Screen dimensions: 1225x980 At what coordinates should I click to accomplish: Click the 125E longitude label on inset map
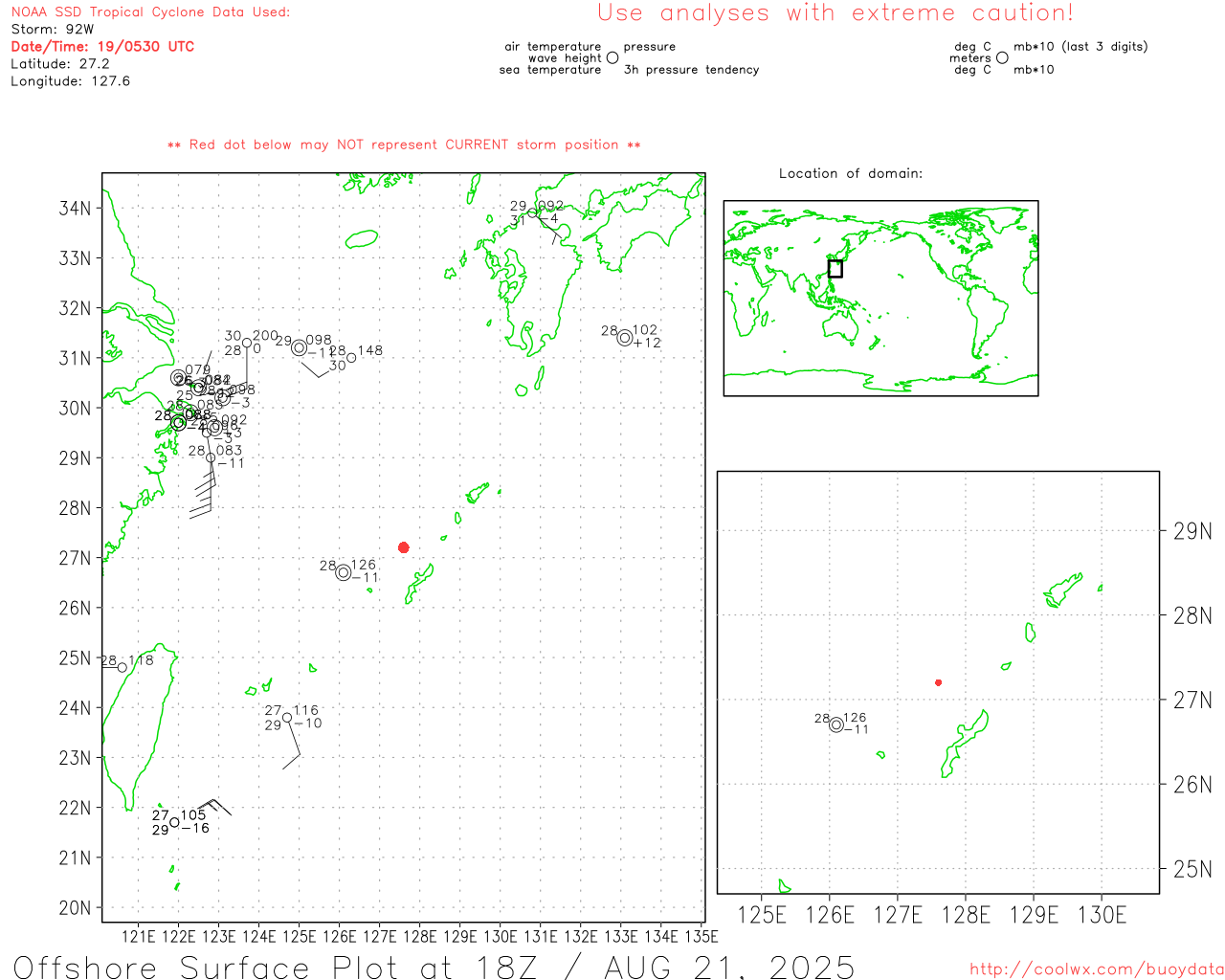762,916
